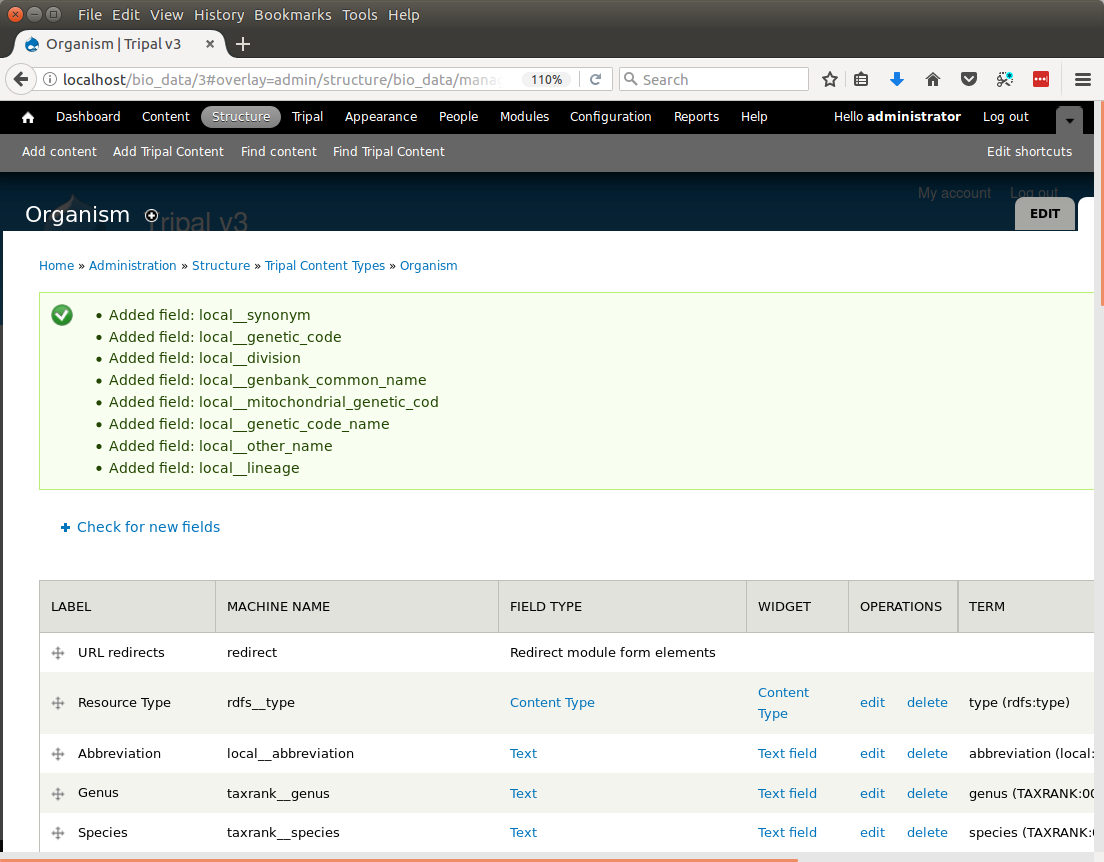
Task: Click the add-to-shortcuts plus icon beside Organism
Action: click(152, 215)
